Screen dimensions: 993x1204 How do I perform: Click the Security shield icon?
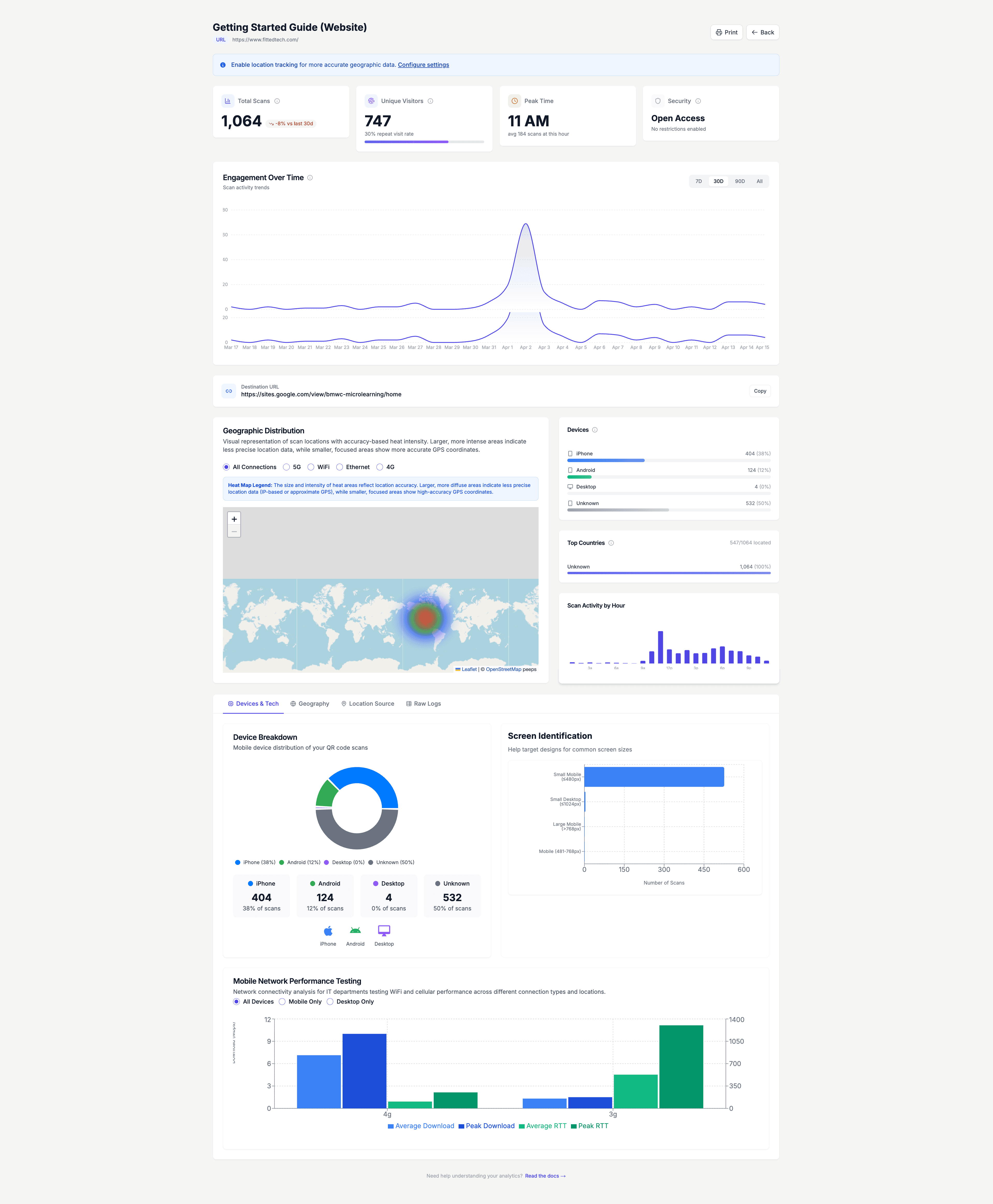point(658,101)
